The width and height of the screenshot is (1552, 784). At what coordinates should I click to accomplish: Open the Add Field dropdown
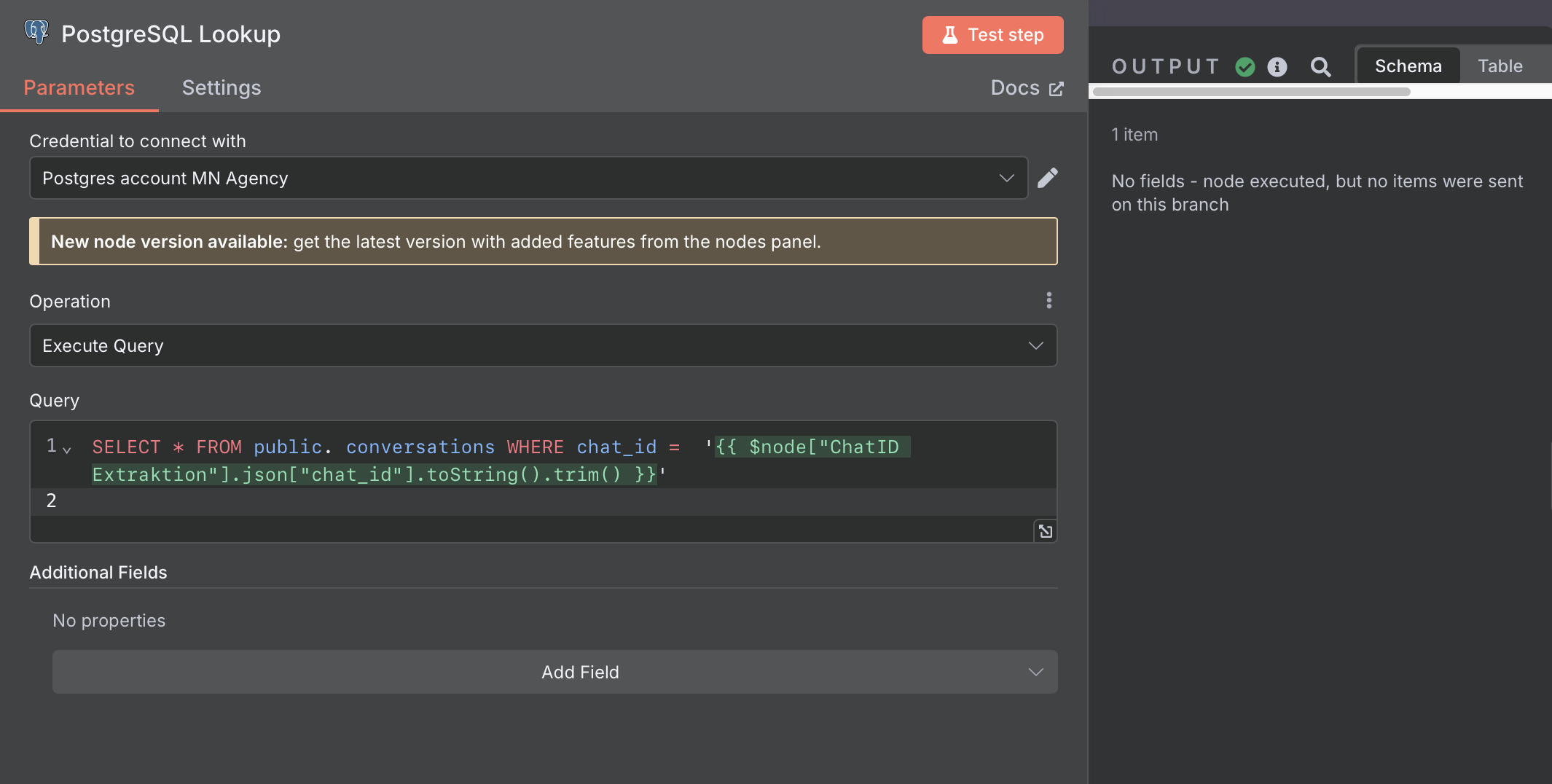pyautogui.click(x=555, y=672)
